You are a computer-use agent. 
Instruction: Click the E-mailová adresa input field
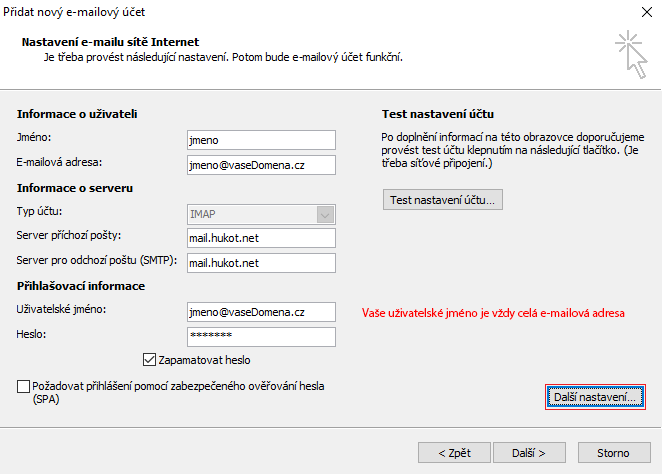(261, 164)
